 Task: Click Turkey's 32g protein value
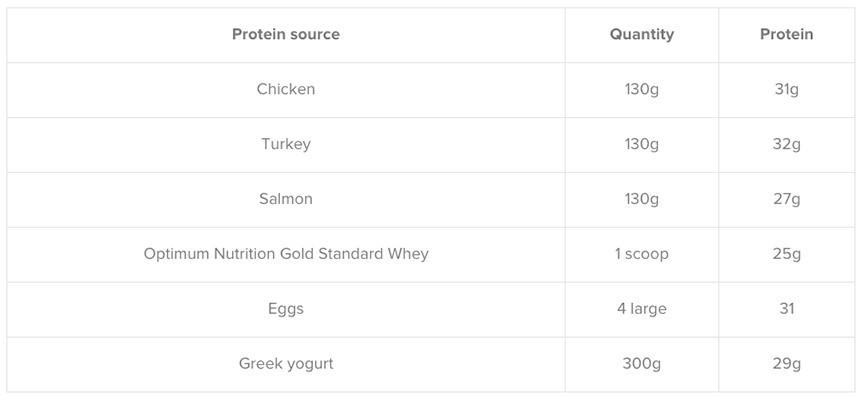point(787,144)
